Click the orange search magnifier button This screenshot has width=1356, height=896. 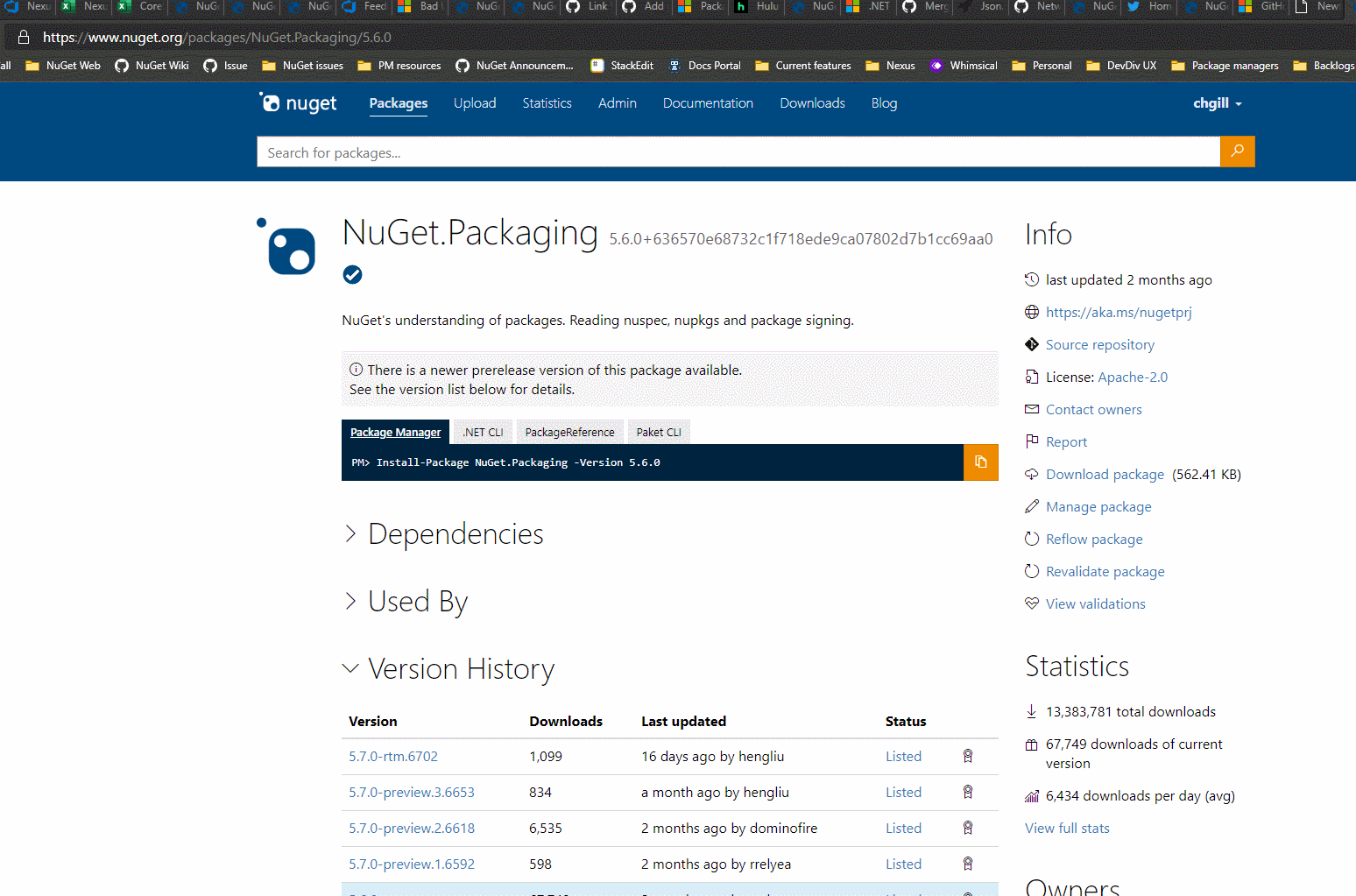1237,152
